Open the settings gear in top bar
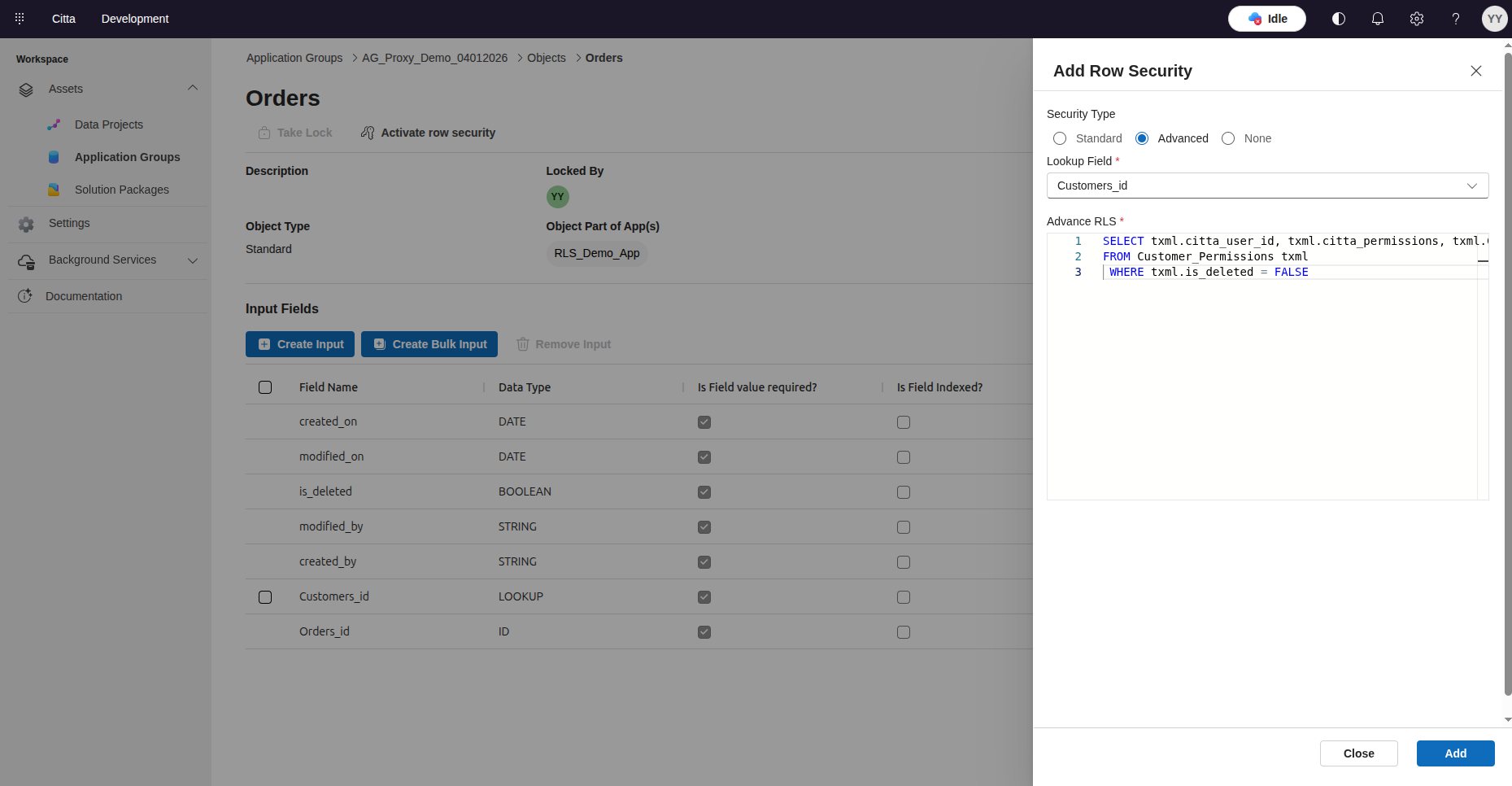This screenshot has height=786, width=1512. coord(1416,19)
